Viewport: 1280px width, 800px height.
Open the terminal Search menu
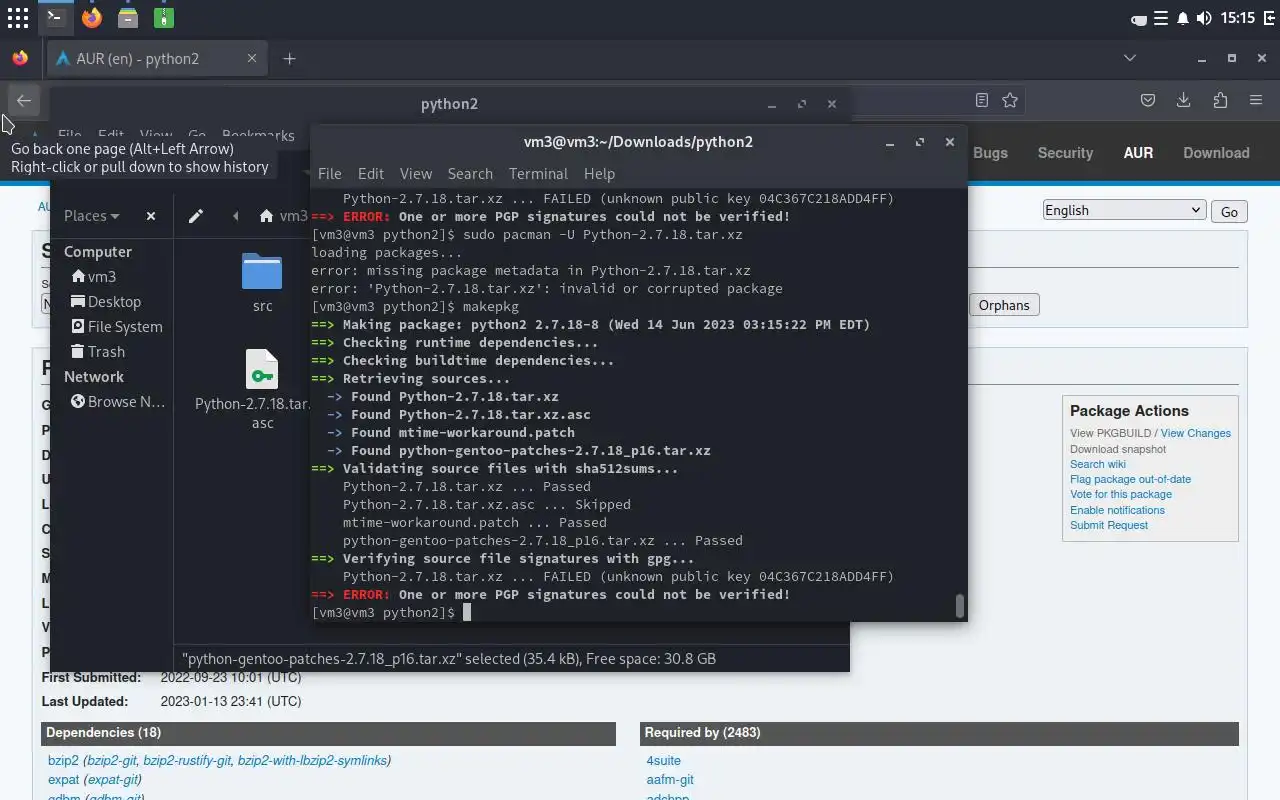coord(470,173)
